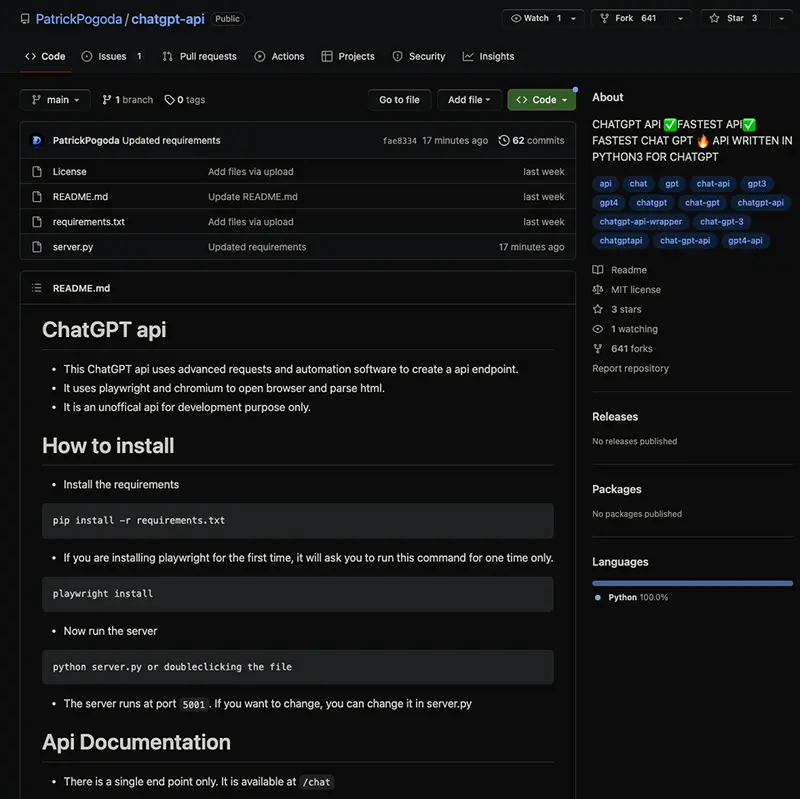Click the fork icon beside 641 forks
Viewport: 800px width, 799px height.
598,348
